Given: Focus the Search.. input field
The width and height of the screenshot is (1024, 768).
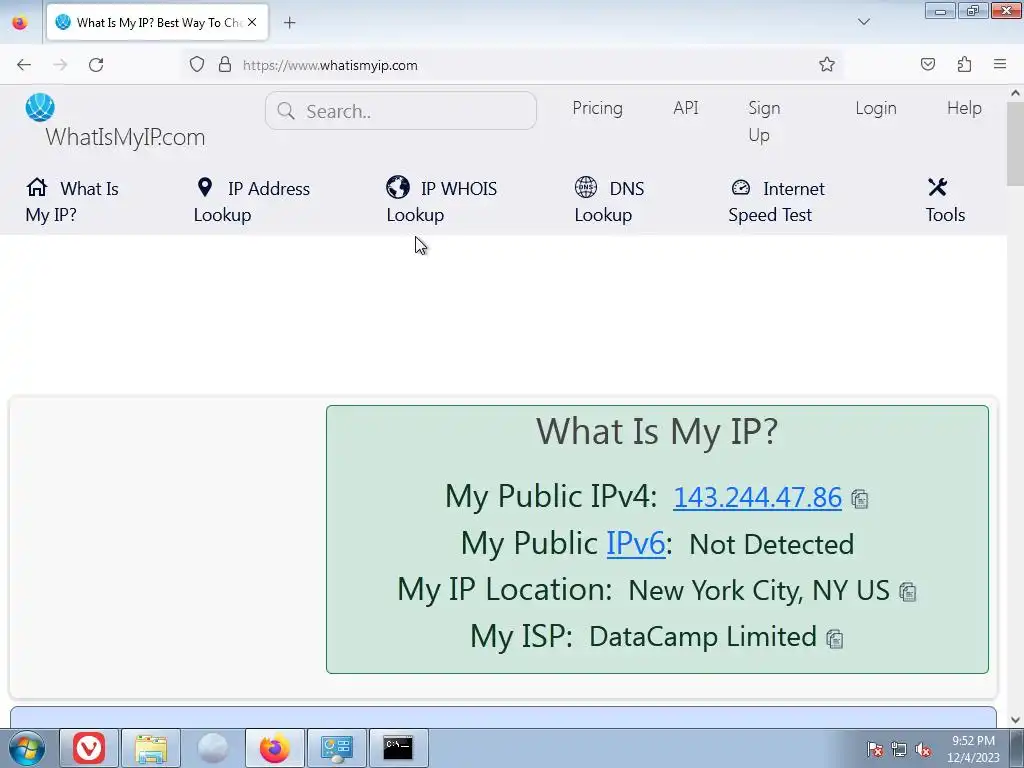Looking at the screenshot, I should tap(400, 110).
